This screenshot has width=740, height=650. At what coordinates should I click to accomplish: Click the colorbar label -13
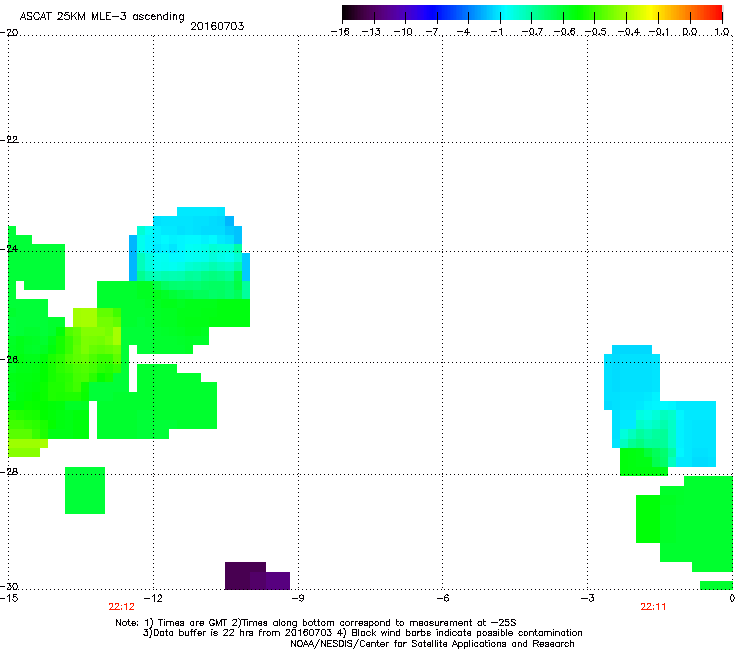pyautogui.click(x=371, y=32)
